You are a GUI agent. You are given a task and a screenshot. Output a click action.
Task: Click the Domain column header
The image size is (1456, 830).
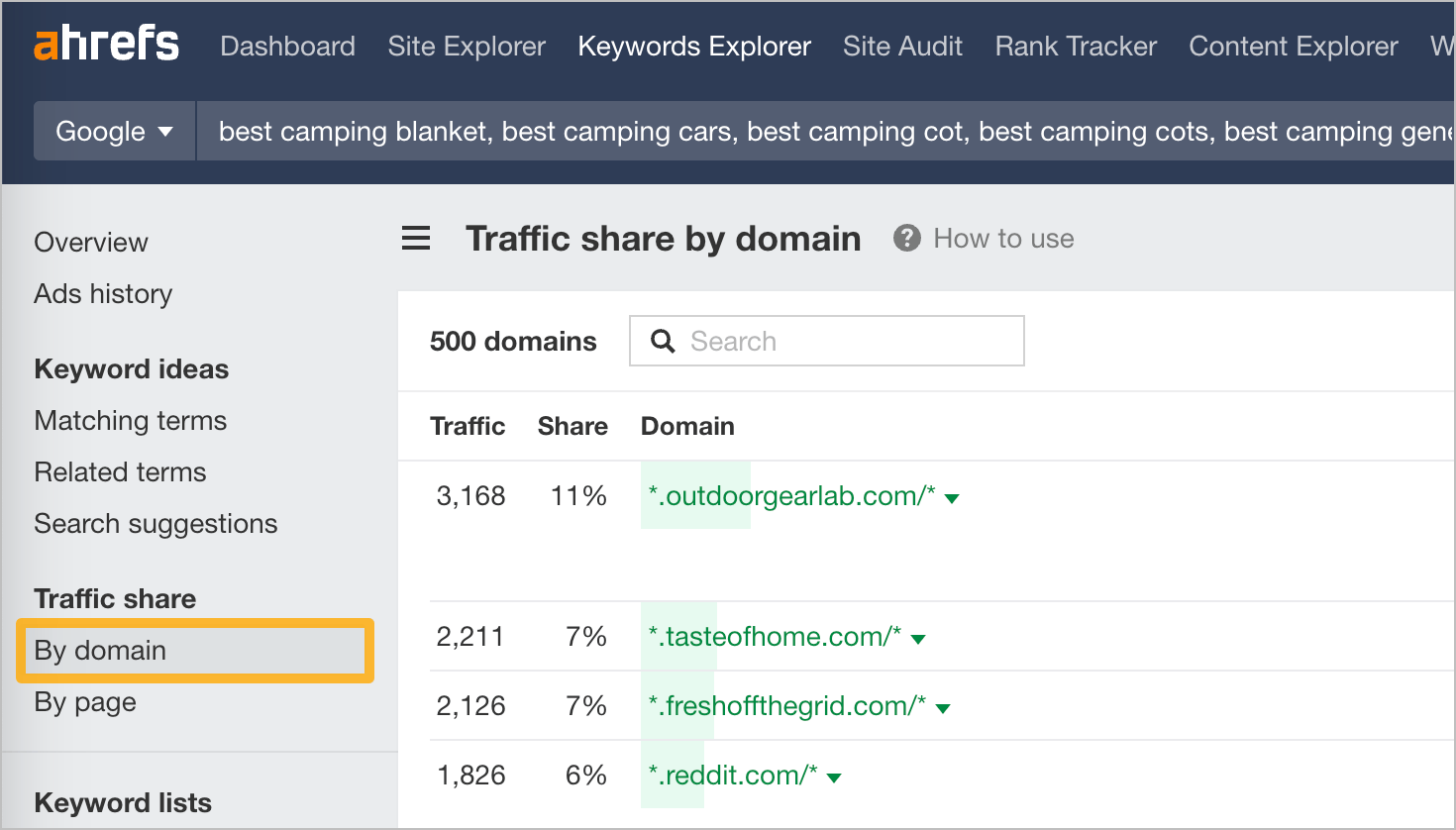pyautogui.click(x=687, y=426)
